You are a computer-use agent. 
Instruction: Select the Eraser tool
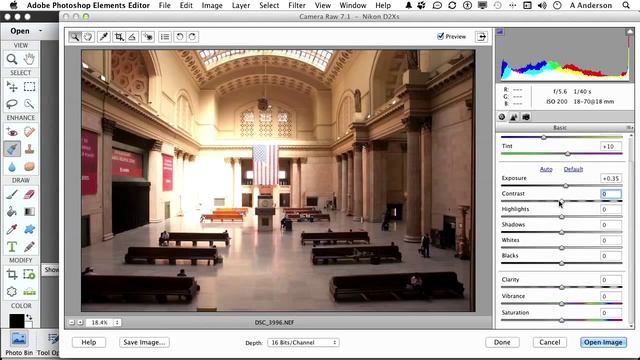point(29,194)
